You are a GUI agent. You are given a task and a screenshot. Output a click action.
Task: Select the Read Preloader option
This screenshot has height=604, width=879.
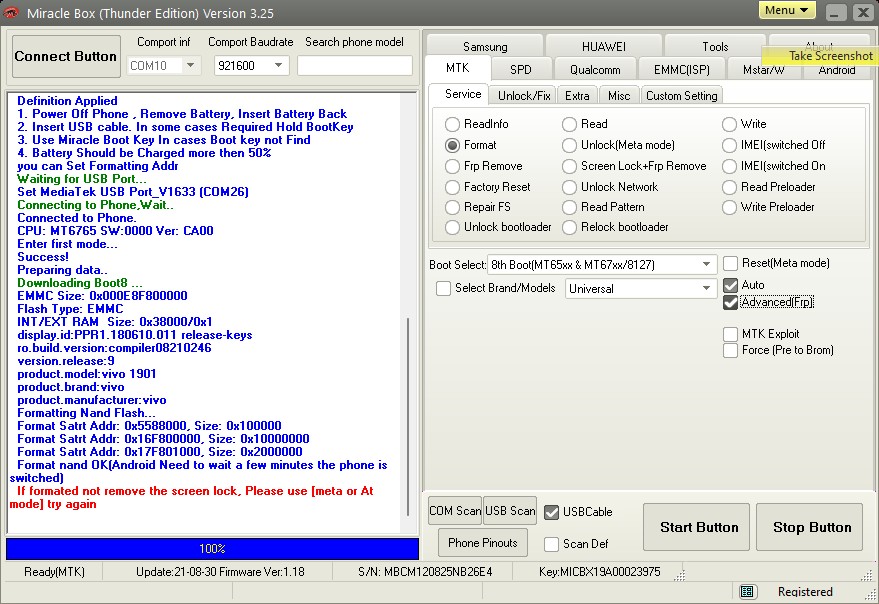click(x=729, y=187)
